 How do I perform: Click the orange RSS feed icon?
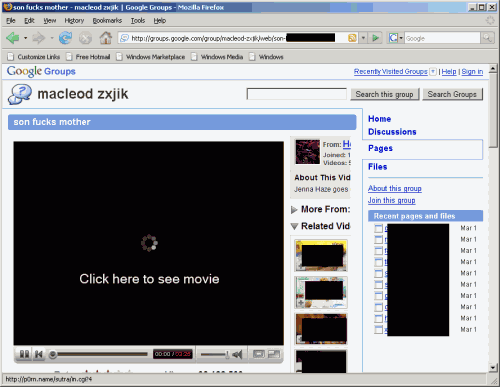[352, 38]
